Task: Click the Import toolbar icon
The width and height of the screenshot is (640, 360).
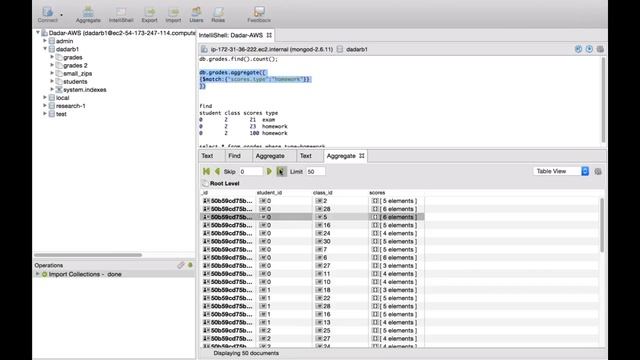Action: (173, 14)
